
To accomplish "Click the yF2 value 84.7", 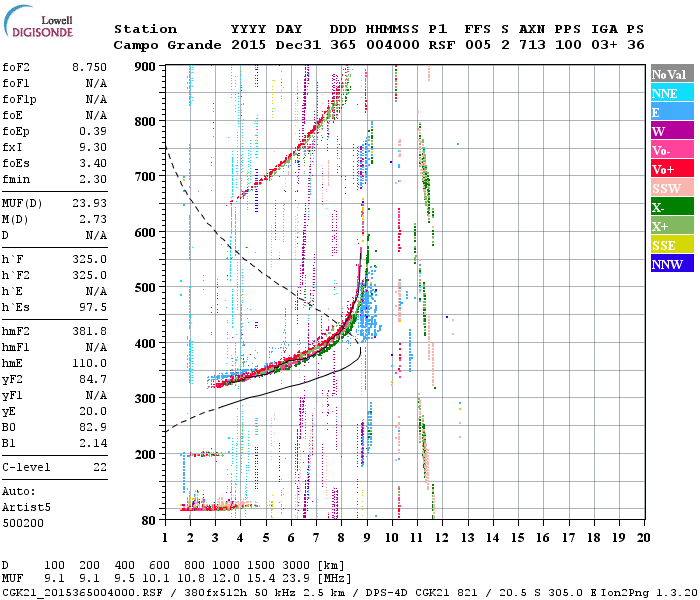I will coord(93,380).
